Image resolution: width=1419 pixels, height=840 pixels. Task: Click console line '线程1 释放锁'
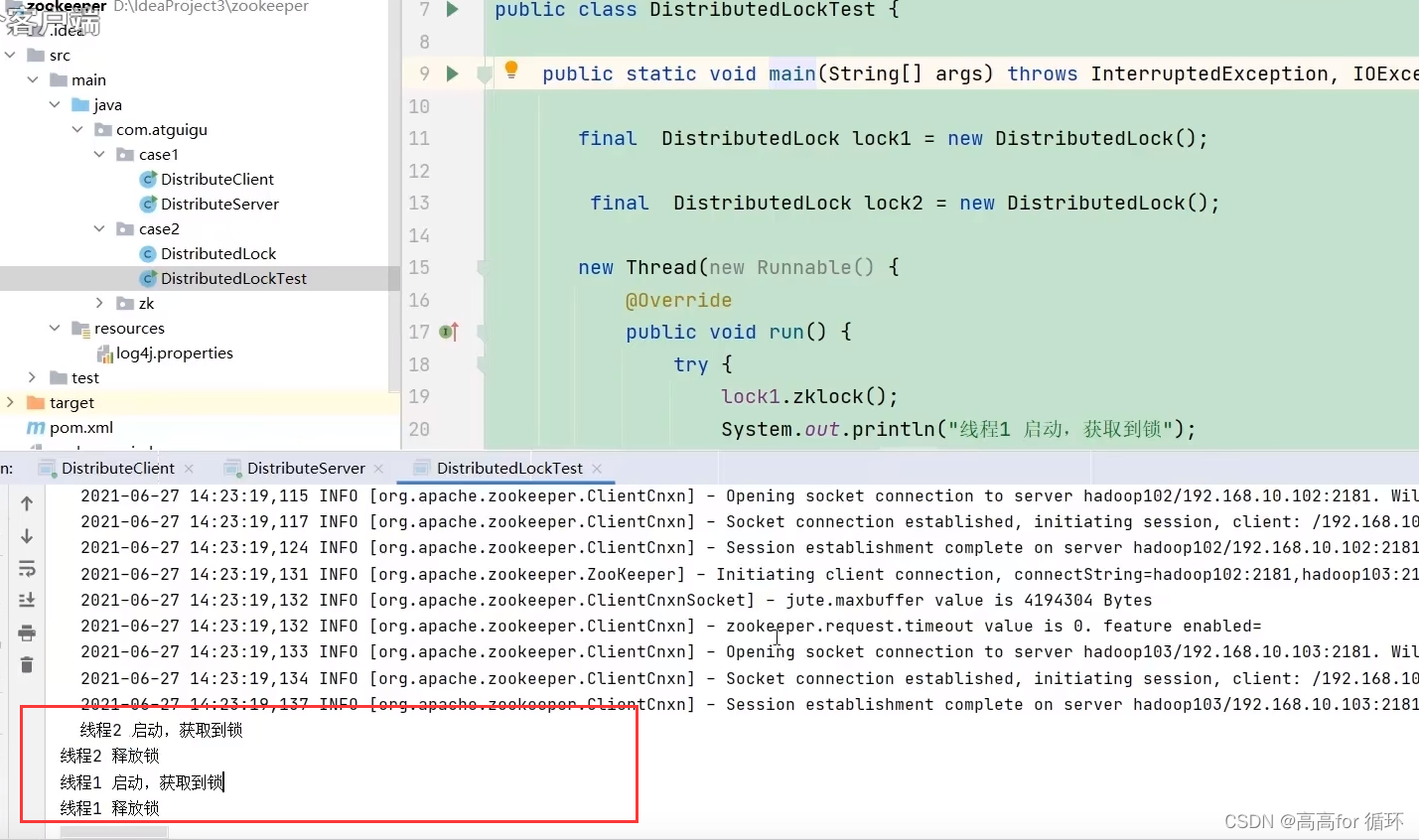109,808
